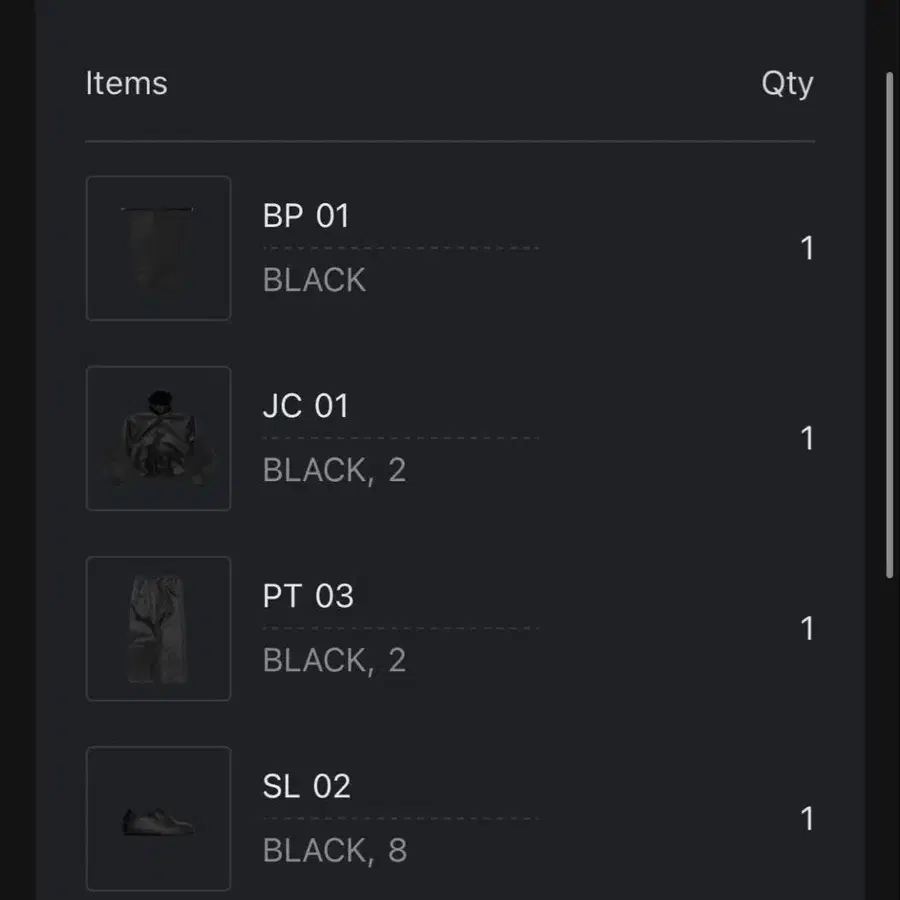Image resolution: width=900 pixels, height=900 pixels.
Task: Click the quantity value for SL 02
Action: click(x=807, y=818)
